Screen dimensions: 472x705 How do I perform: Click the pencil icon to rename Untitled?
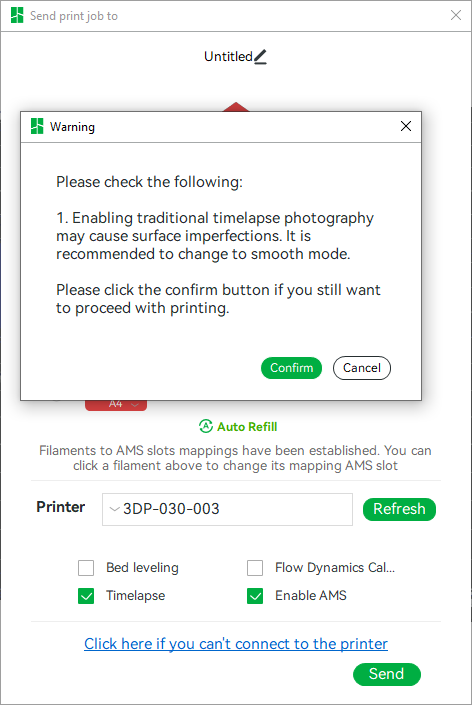pos(260,57)
